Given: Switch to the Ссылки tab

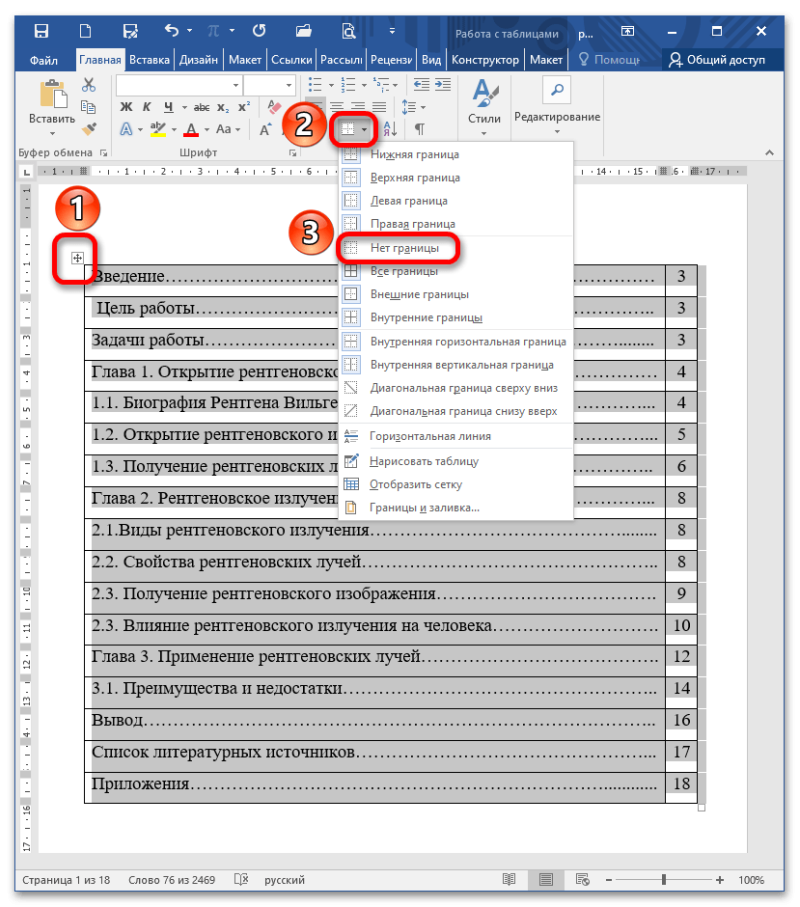Looking at the screenshot, I should click(x=291, y=60).
